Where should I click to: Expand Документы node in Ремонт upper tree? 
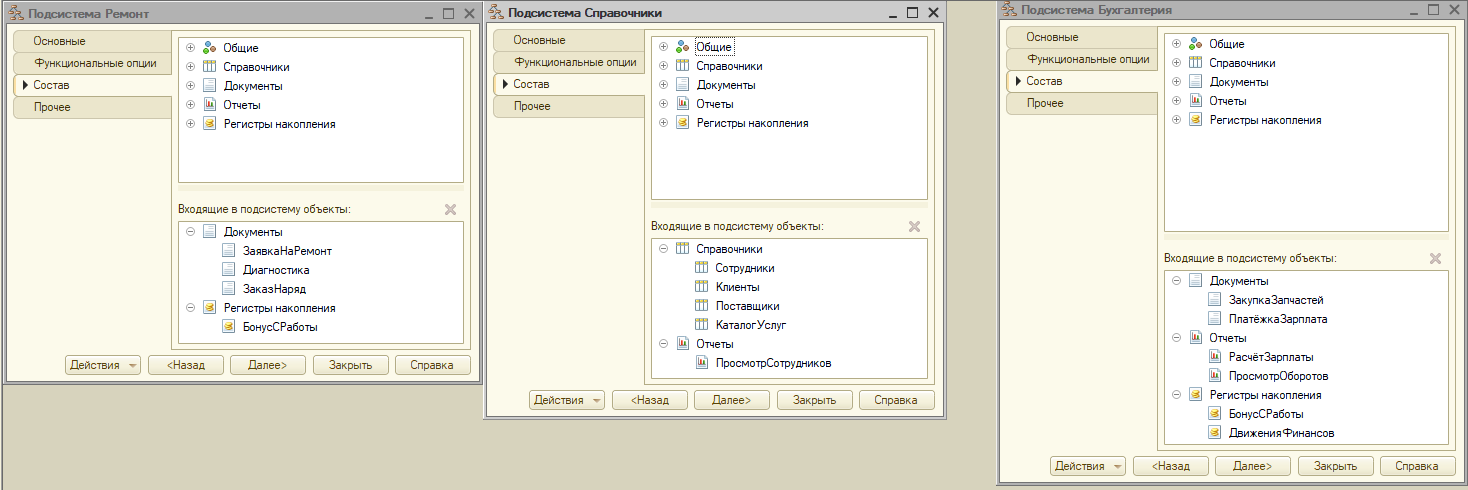click(190, 86)
